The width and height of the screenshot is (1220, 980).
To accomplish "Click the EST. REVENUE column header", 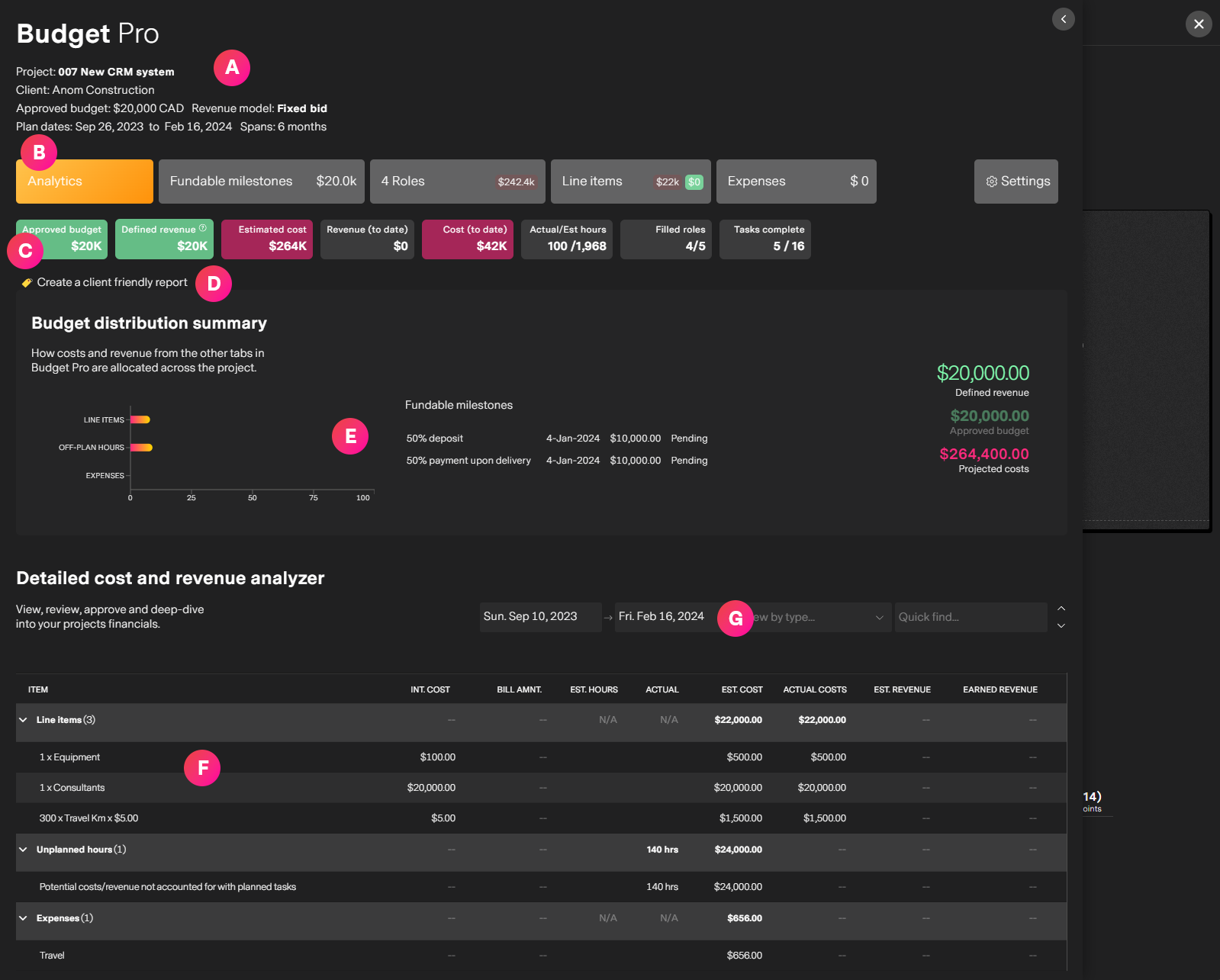I will coord(903,689).
